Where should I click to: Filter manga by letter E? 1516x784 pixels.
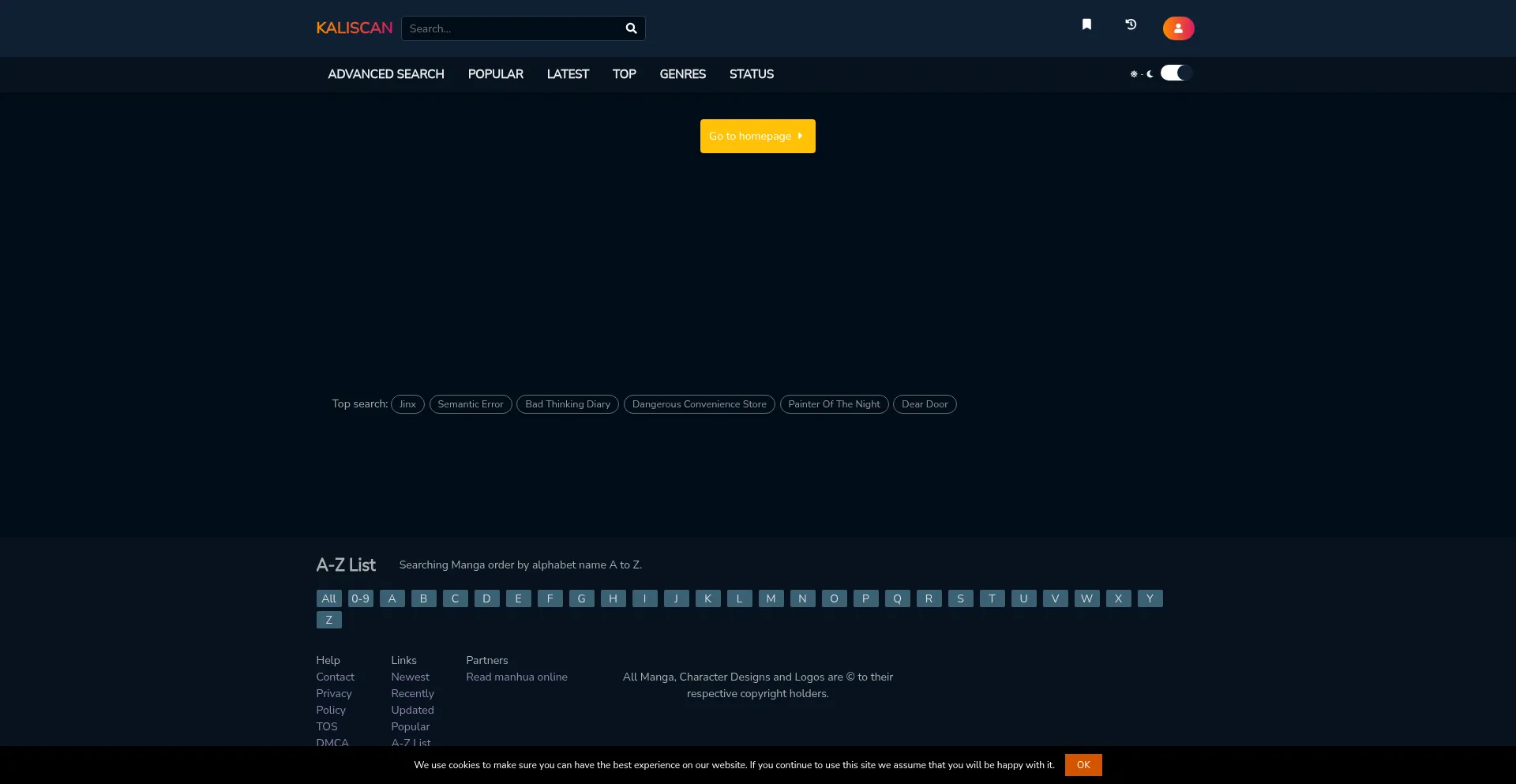(519, 598)
